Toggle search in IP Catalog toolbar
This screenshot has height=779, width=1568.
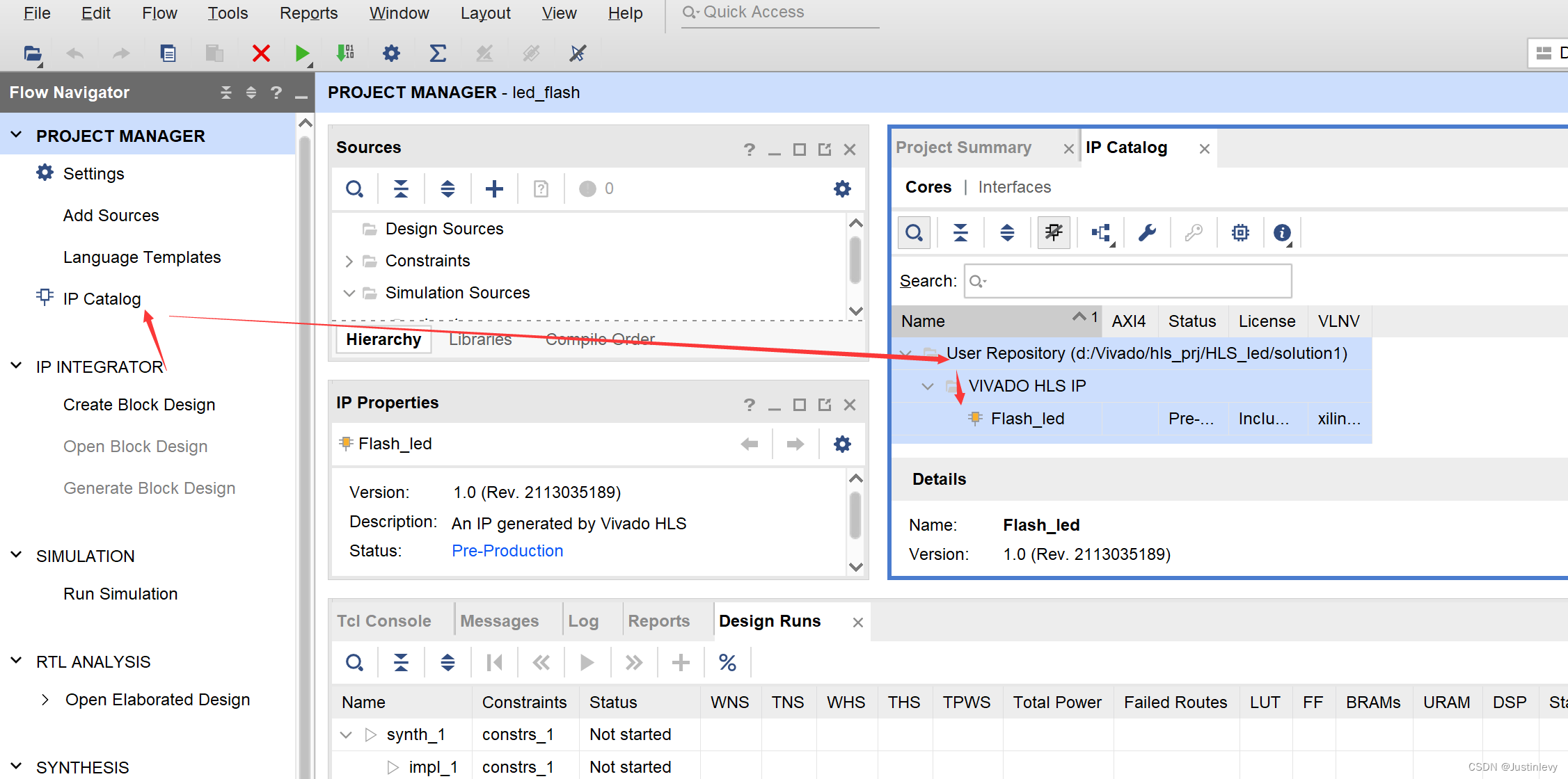click(914, 232)
